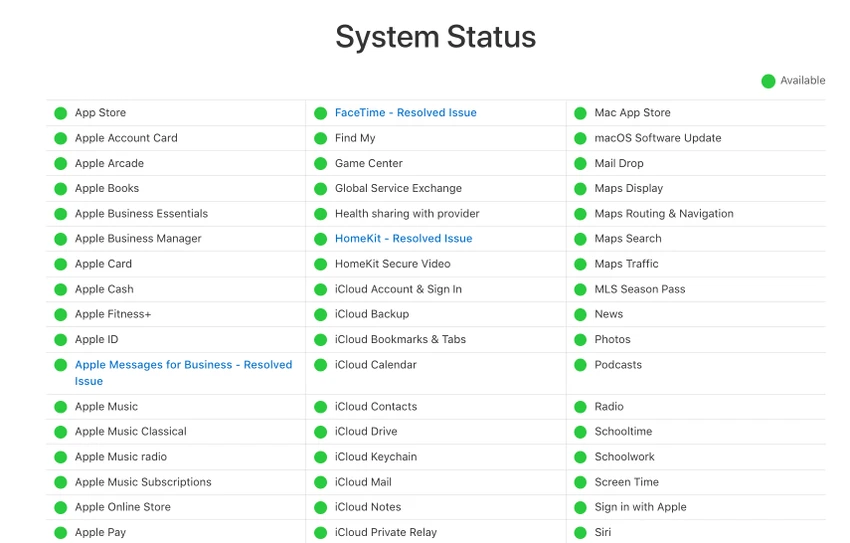850x543 pixels.
Task: Select the Apple Music radio entry
Action: click(121, 457)
